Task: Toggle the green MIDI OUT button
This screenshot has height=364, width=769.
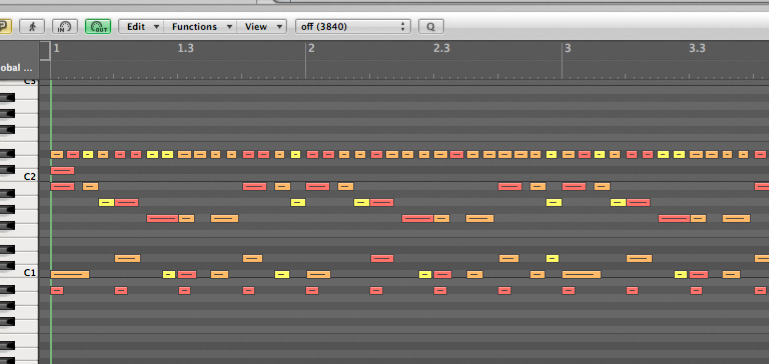Action: coord(98,26)
